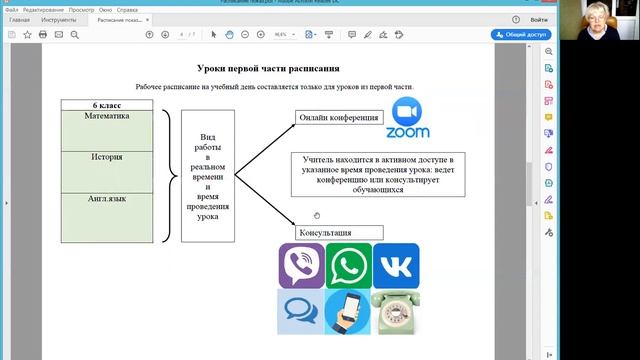This screenshot has height=360, width=640.
Task: Select the Расписание document tab
Action: point(119,20)
